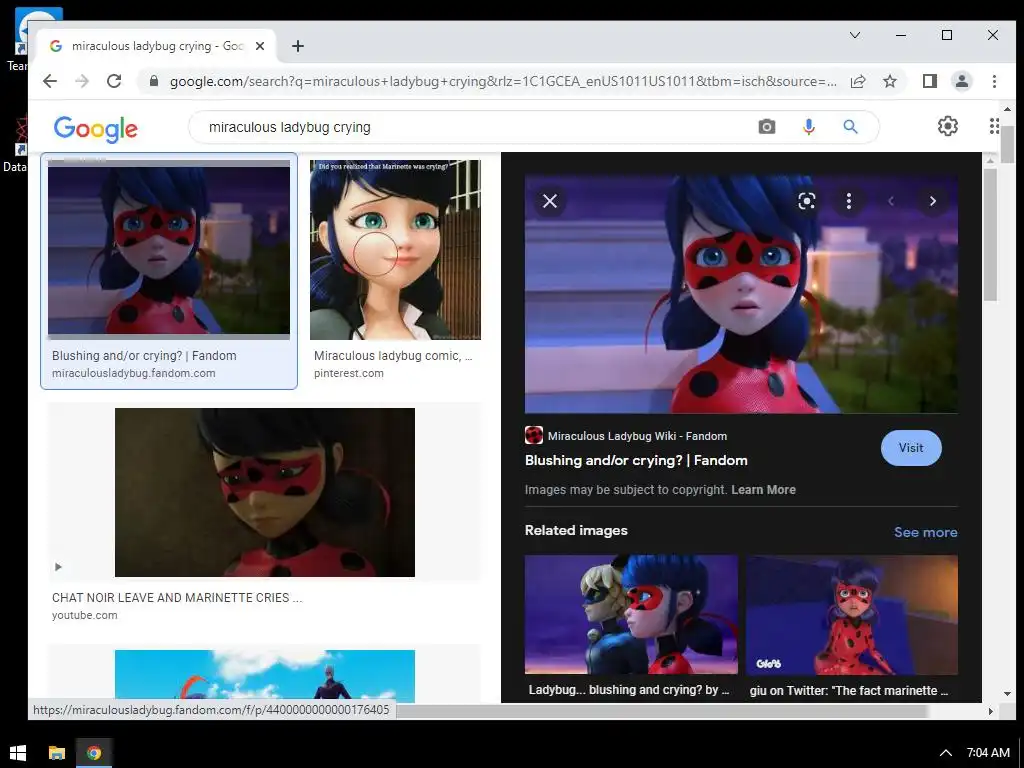Click the Related images heading
Screen dimensions: 1024x768
coord(576,530)
